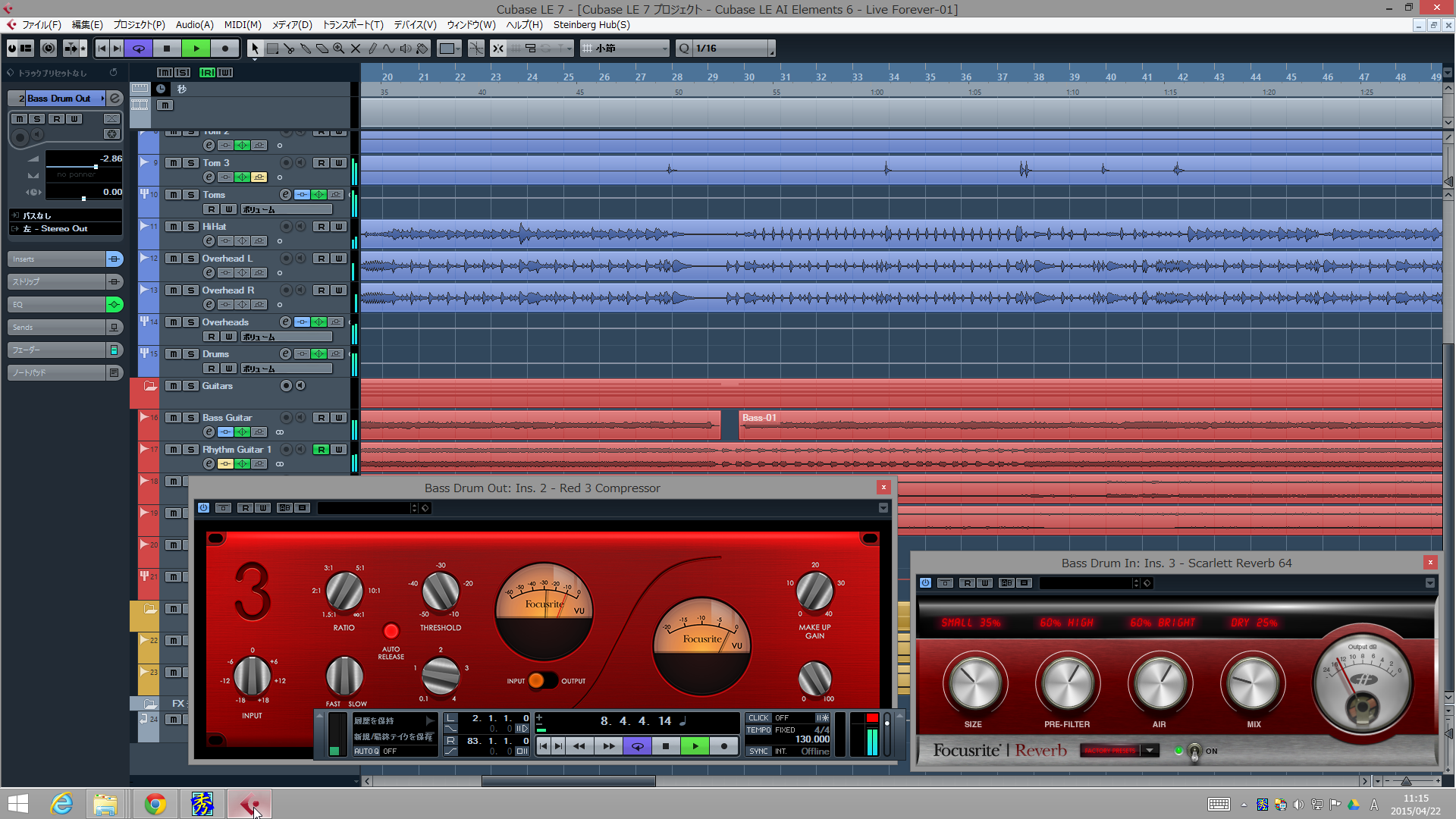Select the Split scissors tool

[x=289, y=49]
